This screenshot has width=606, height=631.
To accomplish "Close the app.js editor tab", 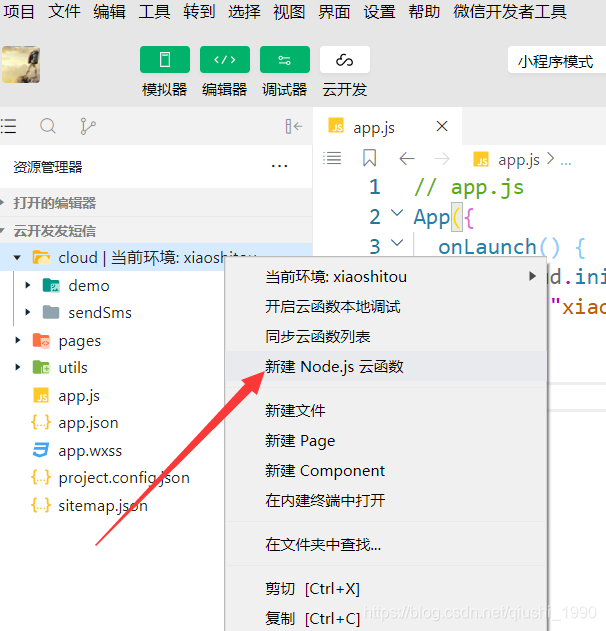I will pos(442,126).
